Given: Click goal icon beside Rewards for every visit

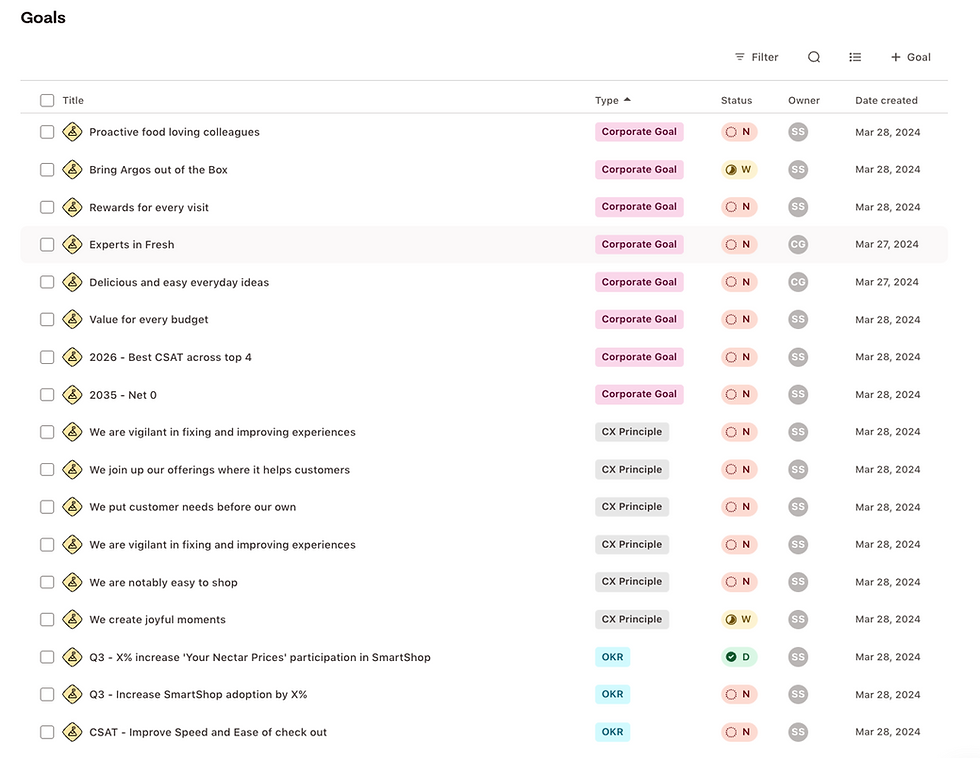Looking at the screenshot, I should pos(72,207).
